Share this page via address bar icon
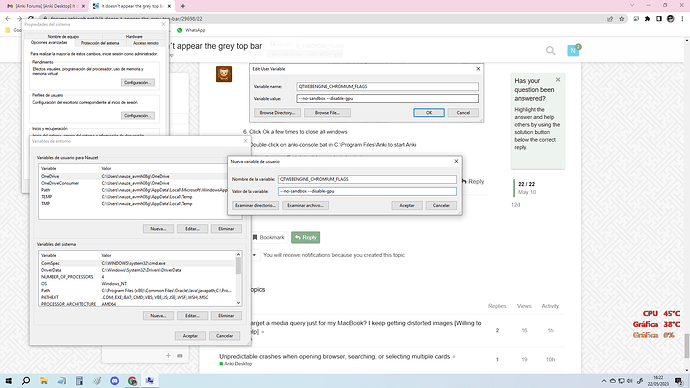Image resolution: width=690 pixels, height=388 pixels. pos(610,19)
